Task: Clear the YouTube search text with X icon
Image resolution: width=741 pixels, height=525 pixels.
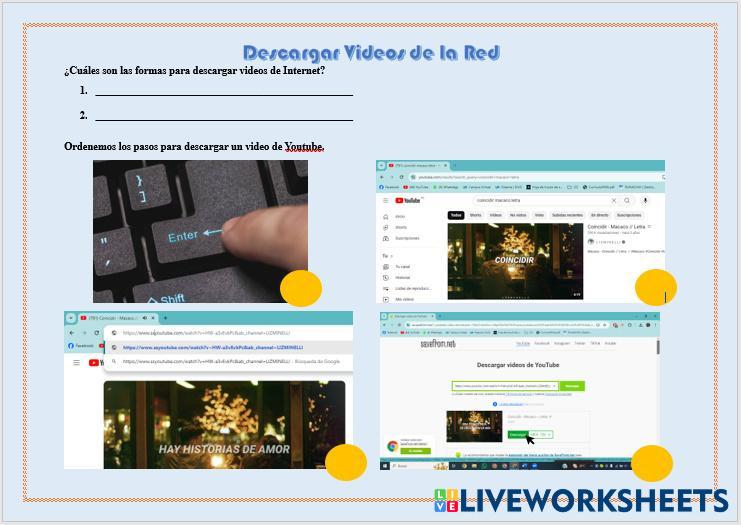Action: click(x=613, y=201)
